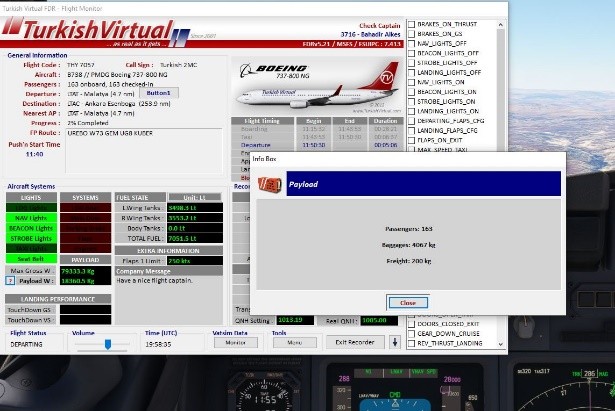Click the Max Gross W value 79333.3 Kg

86,271
